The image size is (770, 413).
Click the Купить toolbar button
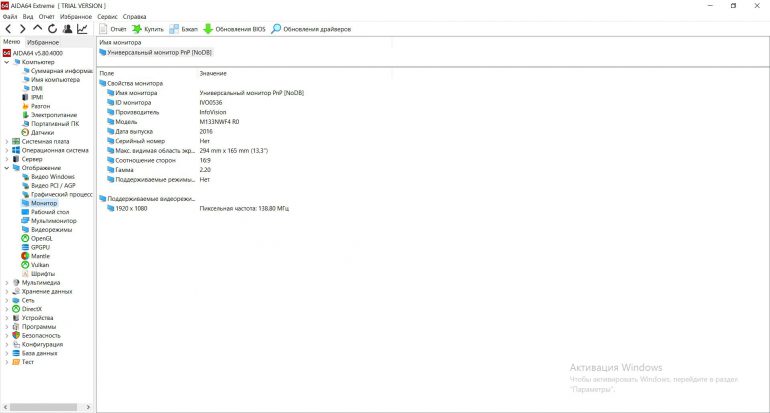click(148, 29)
